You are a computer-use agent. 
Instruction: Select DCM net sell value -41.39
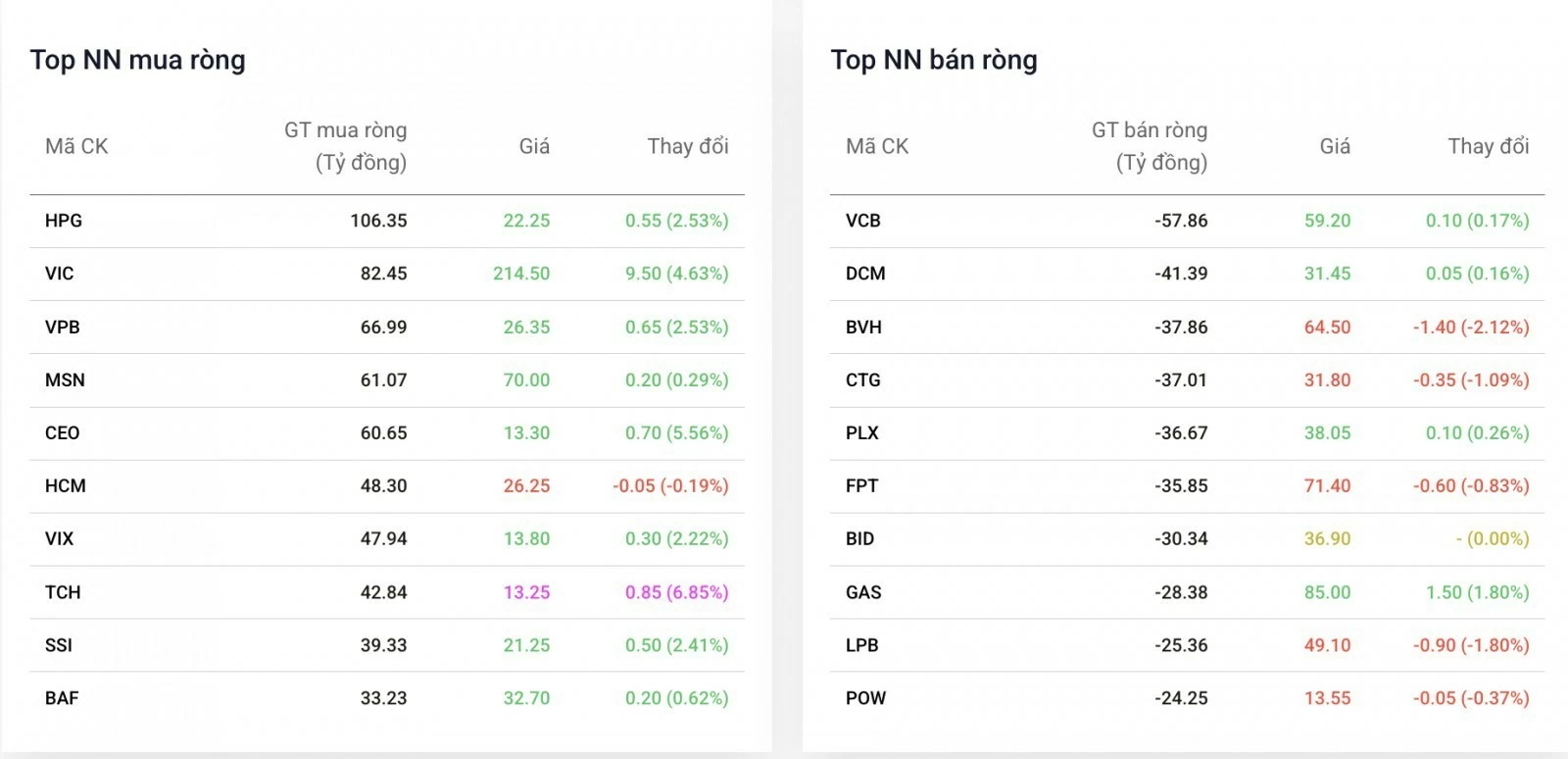[1181, 274]
